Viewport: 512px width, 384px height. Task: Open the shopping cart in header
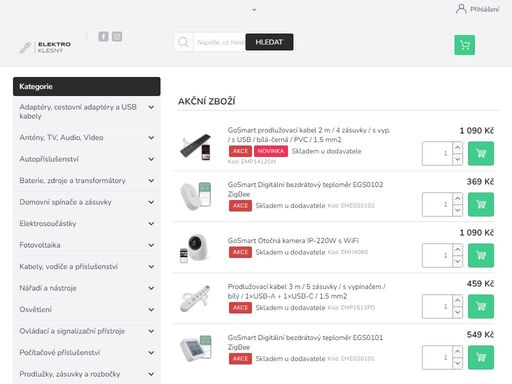pos(464,45)
